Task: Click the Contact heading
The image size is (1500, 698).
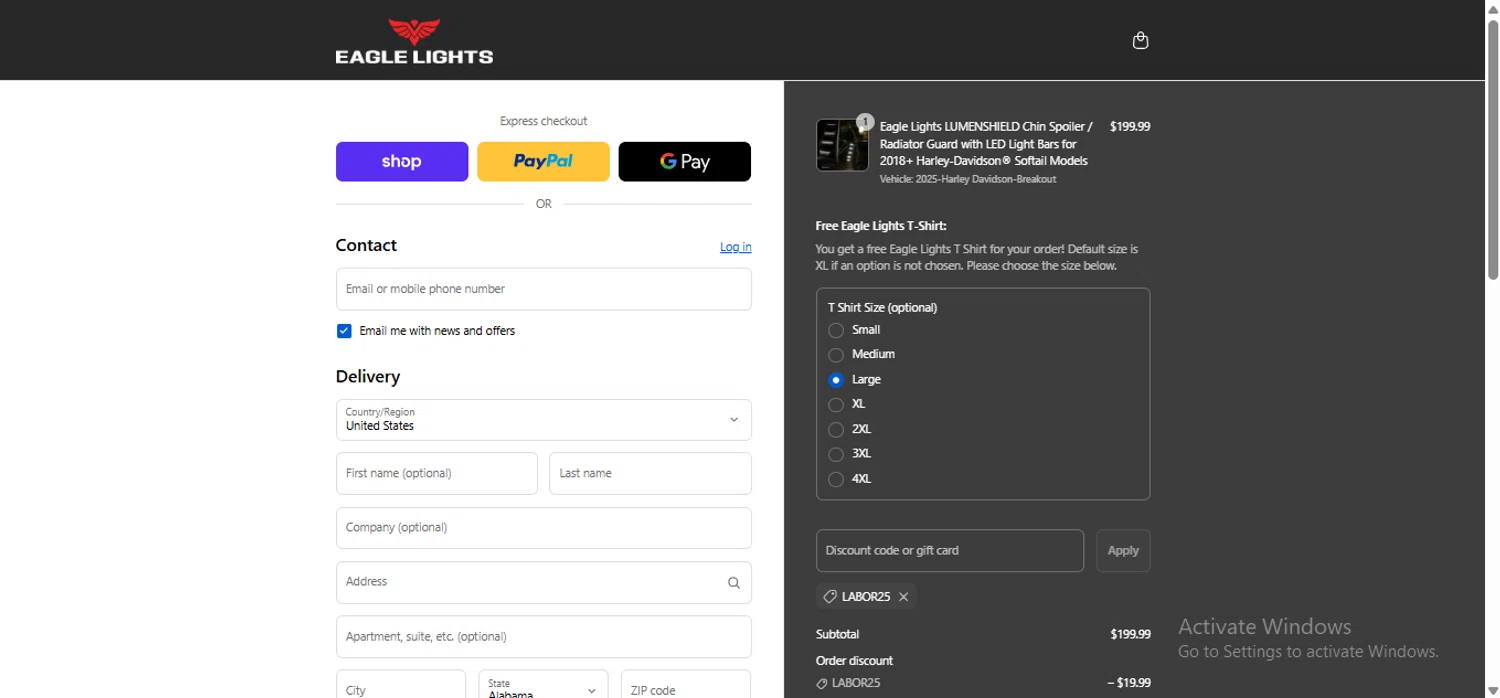Action: (366, 246)
